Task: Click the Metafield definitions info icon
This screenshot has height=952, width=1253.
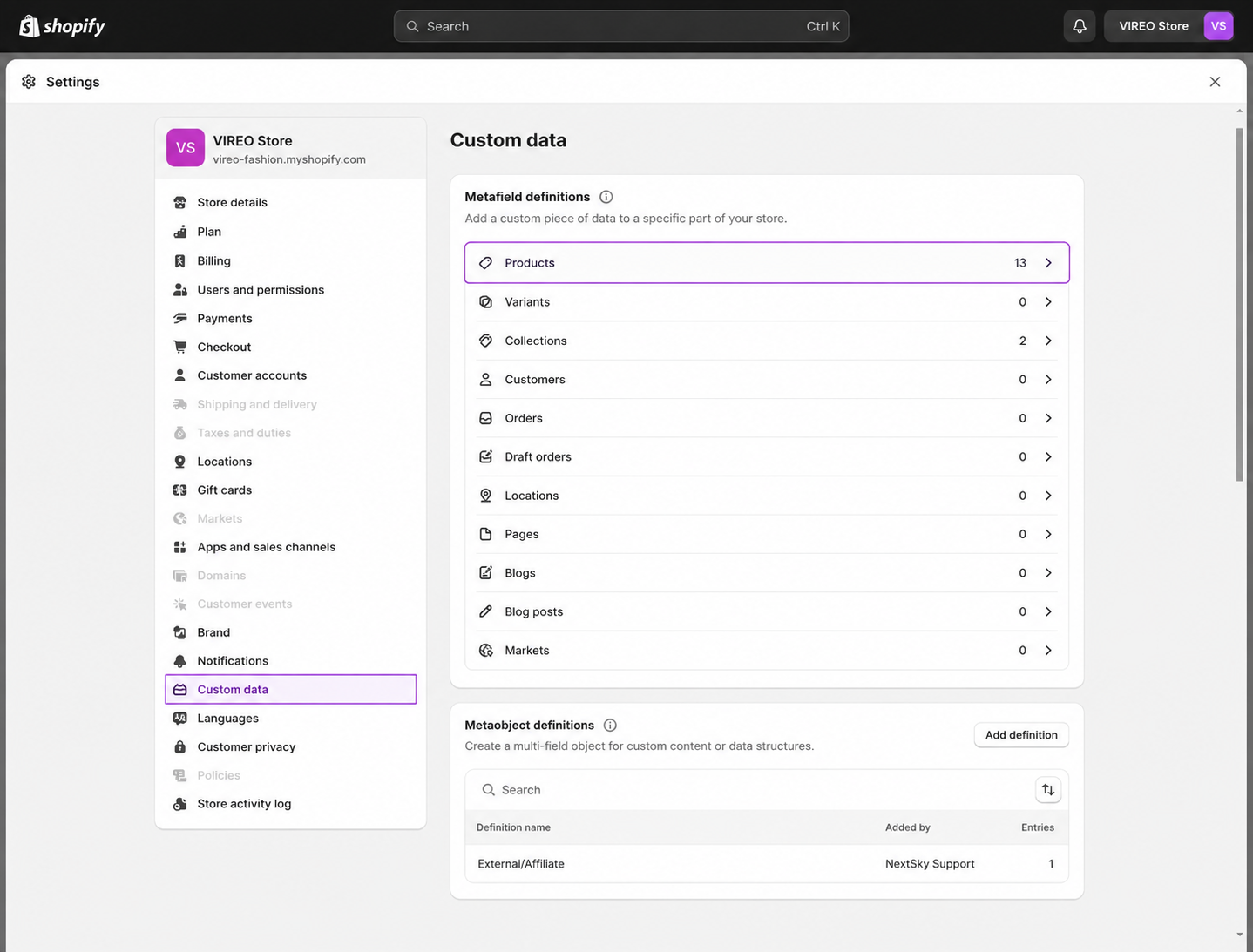Action: [x=606, y=197]
